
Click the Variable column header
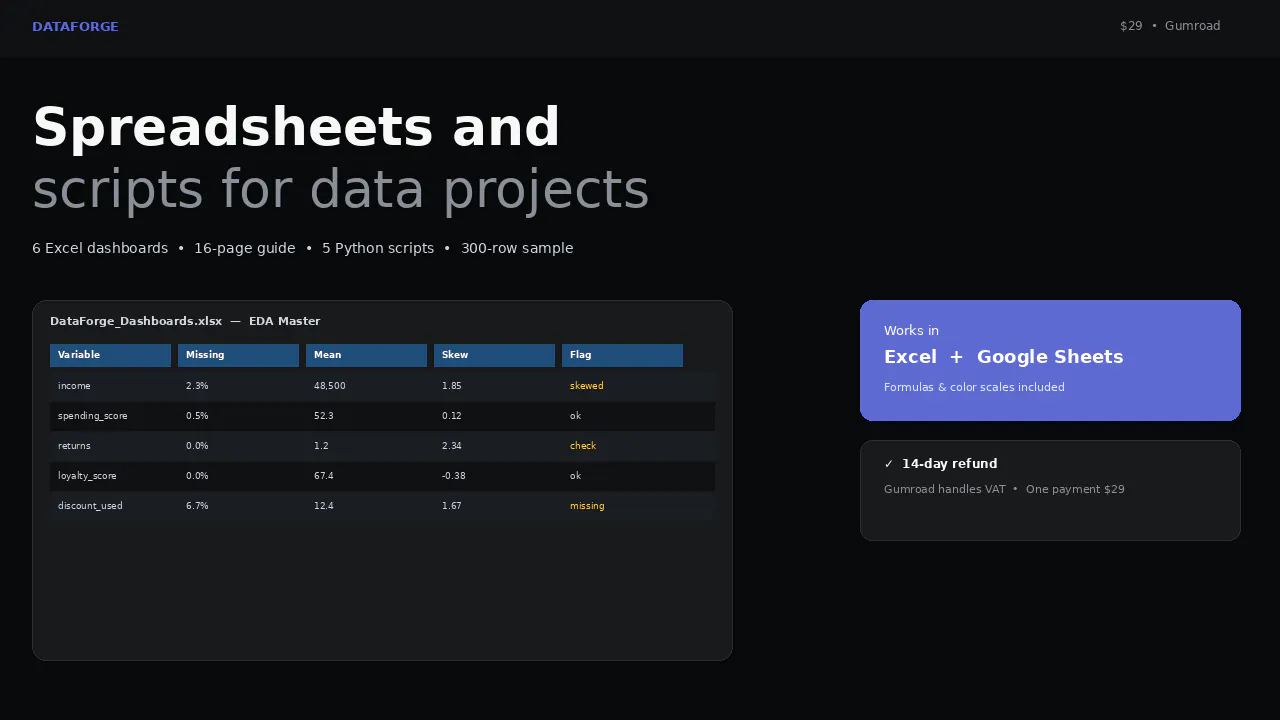tap(110, 355)
